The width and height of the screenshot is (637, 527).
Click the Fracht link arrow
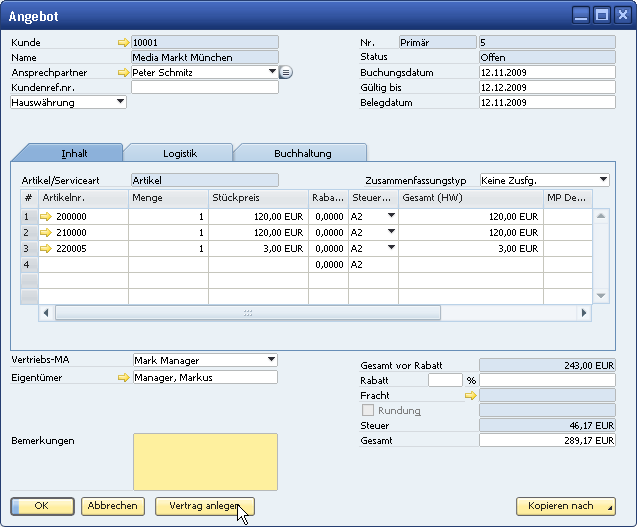[x=470, y=396]
